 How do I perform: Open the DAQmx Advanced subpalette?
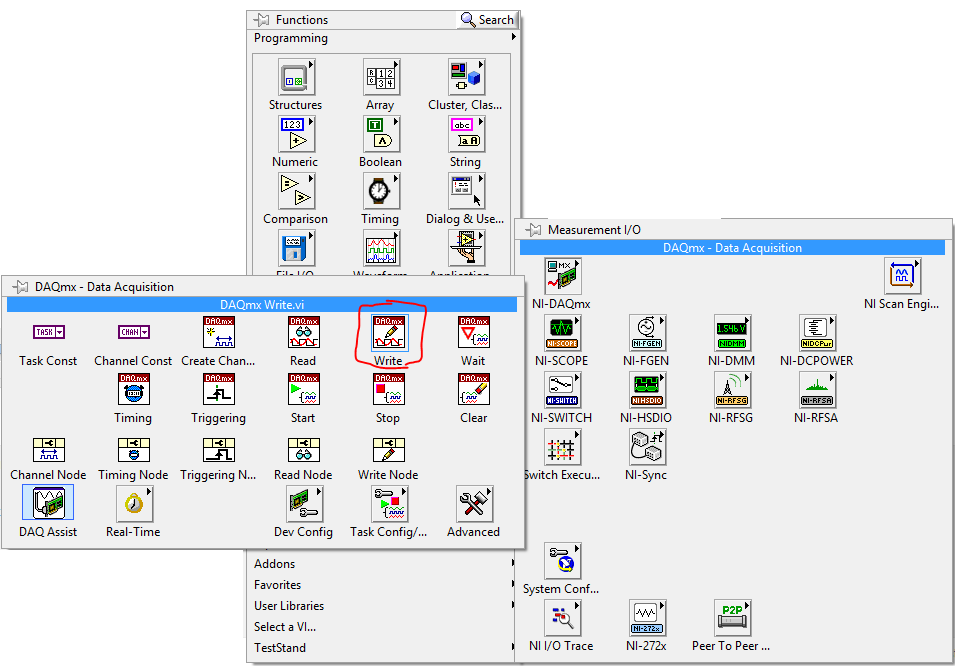pos(473,506)
